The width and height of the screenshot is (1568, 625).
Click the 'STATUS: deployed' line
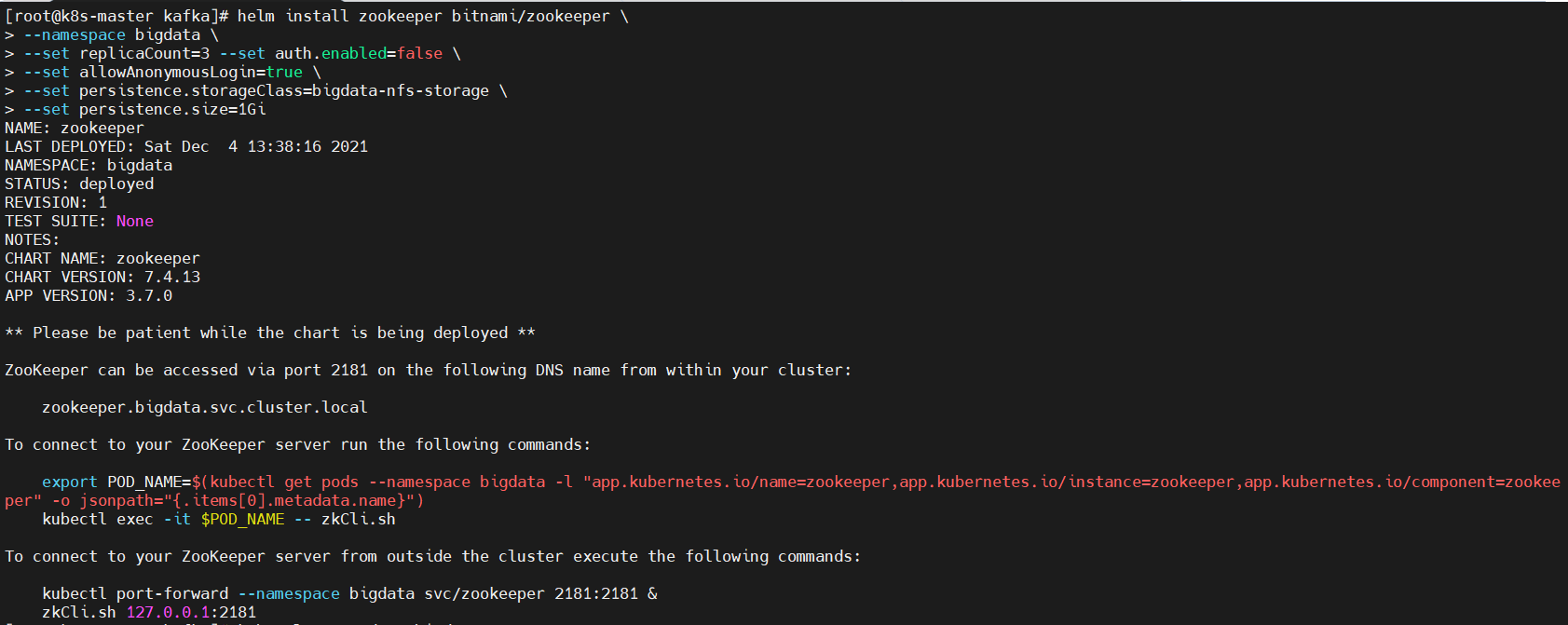(79, 183)
